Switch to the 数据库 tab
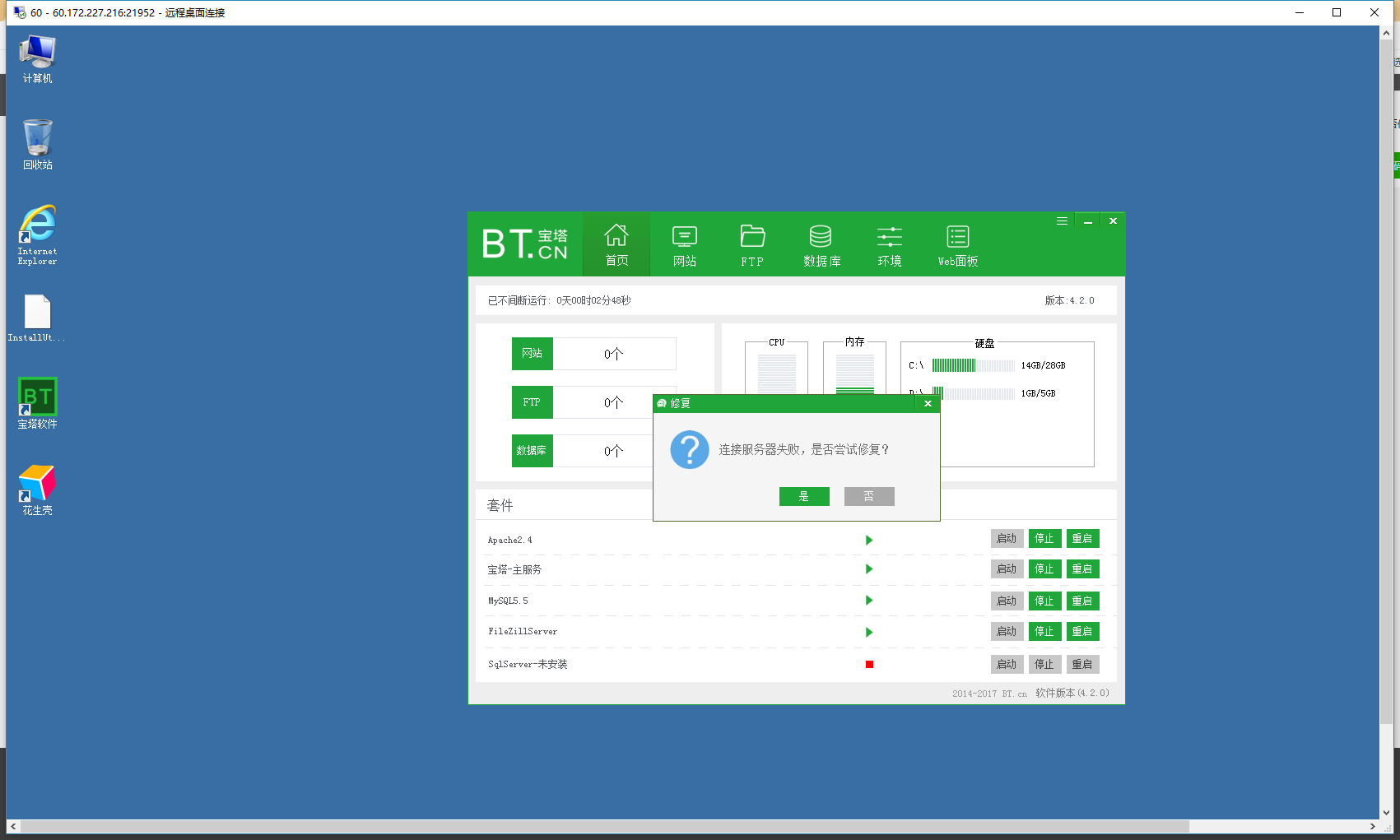The height and width of the screenshot is (840, 1400). click(x=821, y=244)
